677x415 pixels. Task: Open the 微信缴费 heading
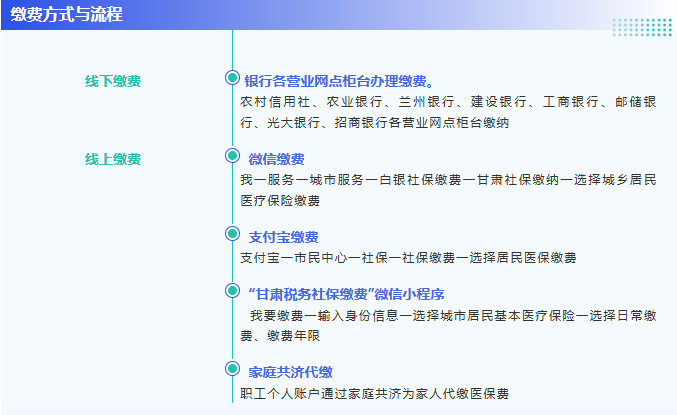(x=276, y=159)
